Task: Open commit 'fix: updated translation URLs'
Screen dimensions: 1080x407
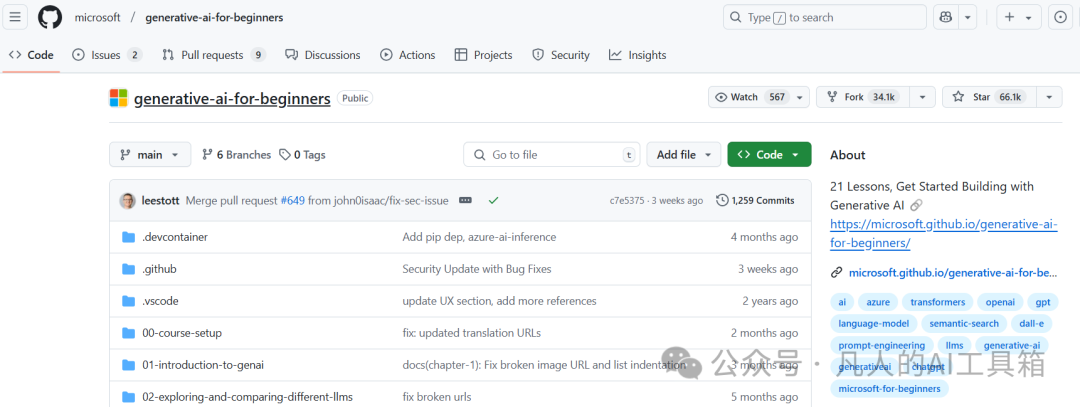Action: pyautogui.click(x=472, y=333)
